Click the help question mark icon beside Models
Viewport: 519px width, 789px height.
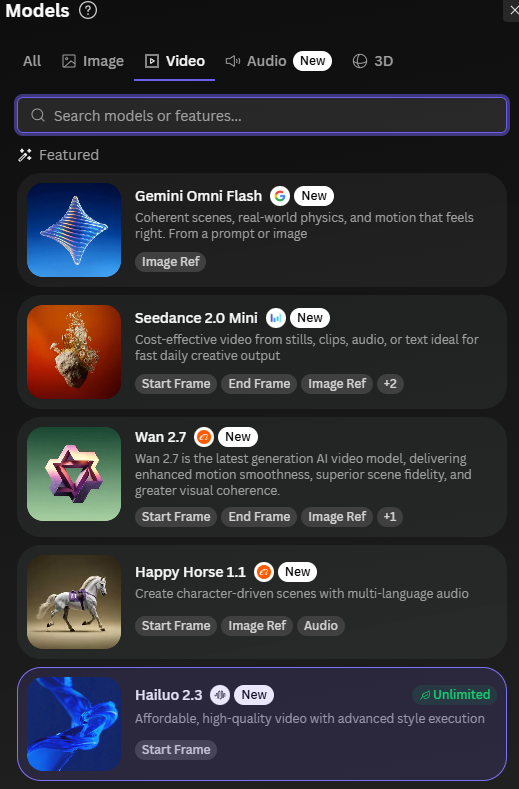pyautogui.click(x=88, y=10)
